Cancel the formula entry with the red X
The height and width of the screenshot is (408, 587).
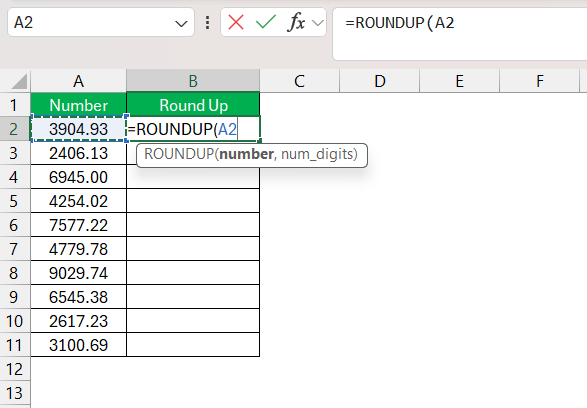point(236,22)
